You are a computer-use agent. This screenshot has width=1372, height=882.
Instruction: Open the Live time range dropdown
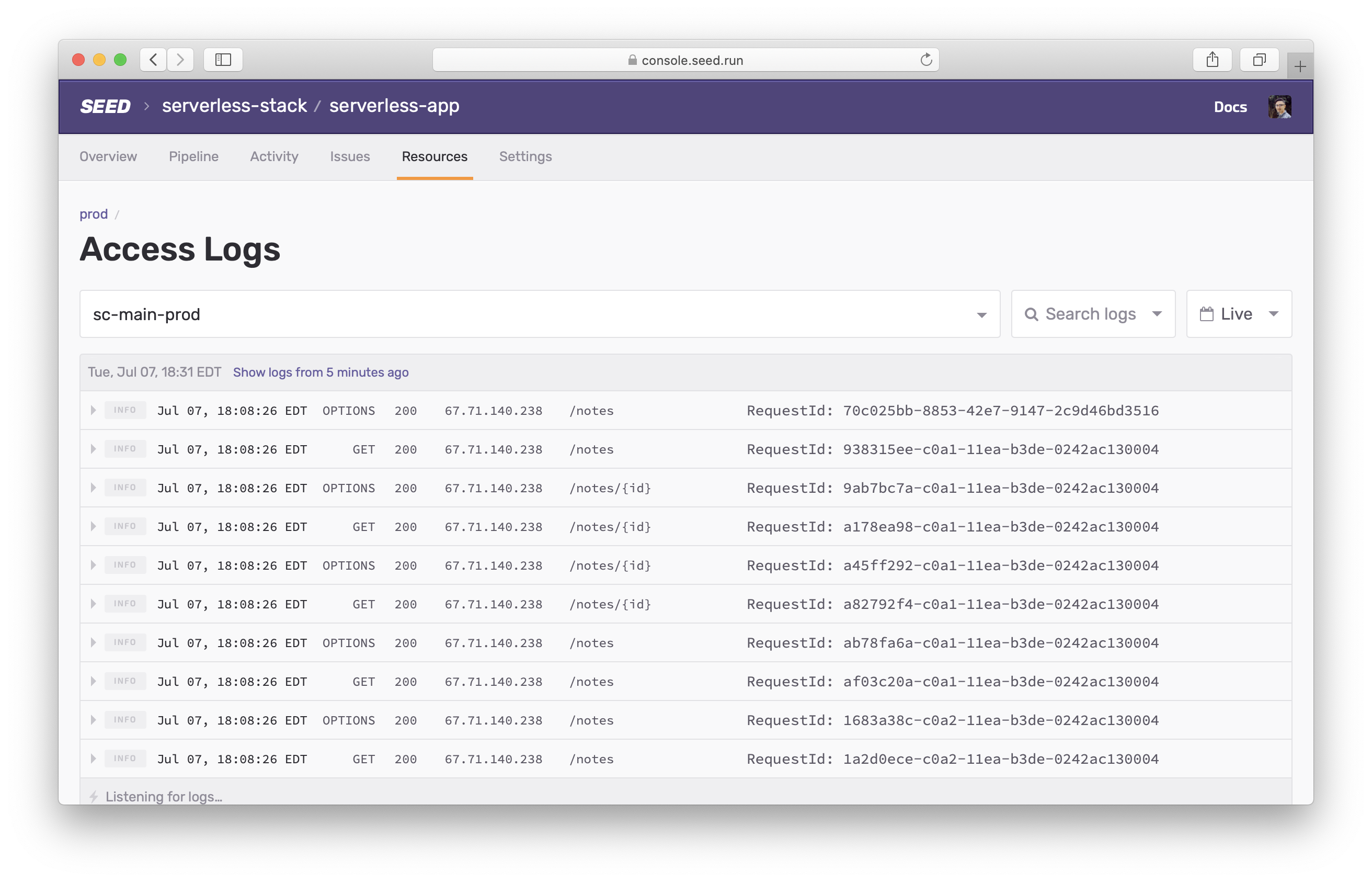pyautogui.click(x=1275, y=313)
